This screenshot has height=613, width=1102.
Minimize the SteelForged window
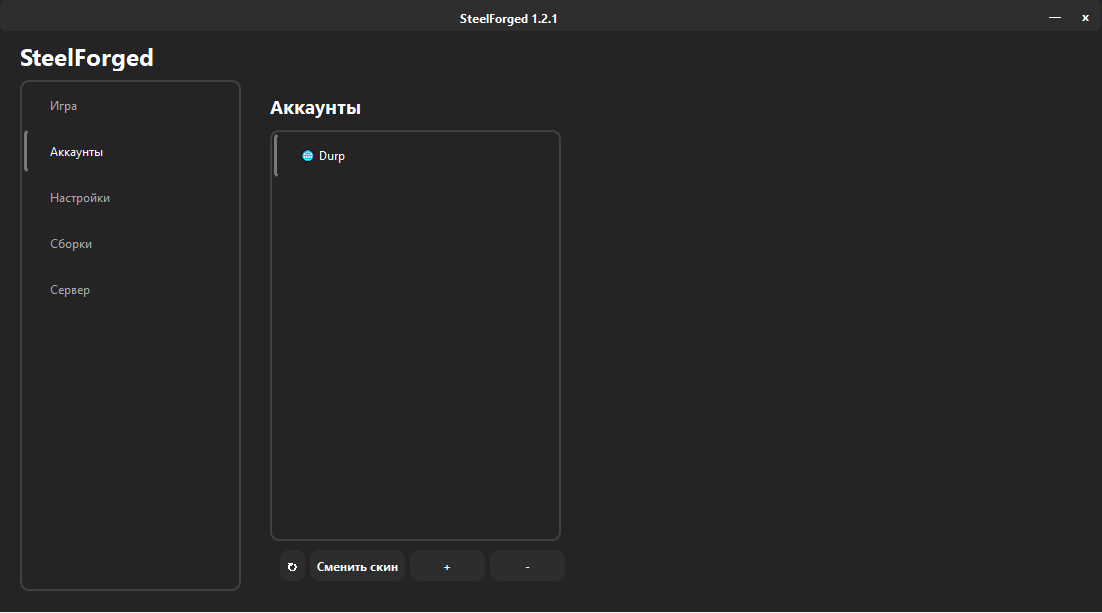(1055, 18)
